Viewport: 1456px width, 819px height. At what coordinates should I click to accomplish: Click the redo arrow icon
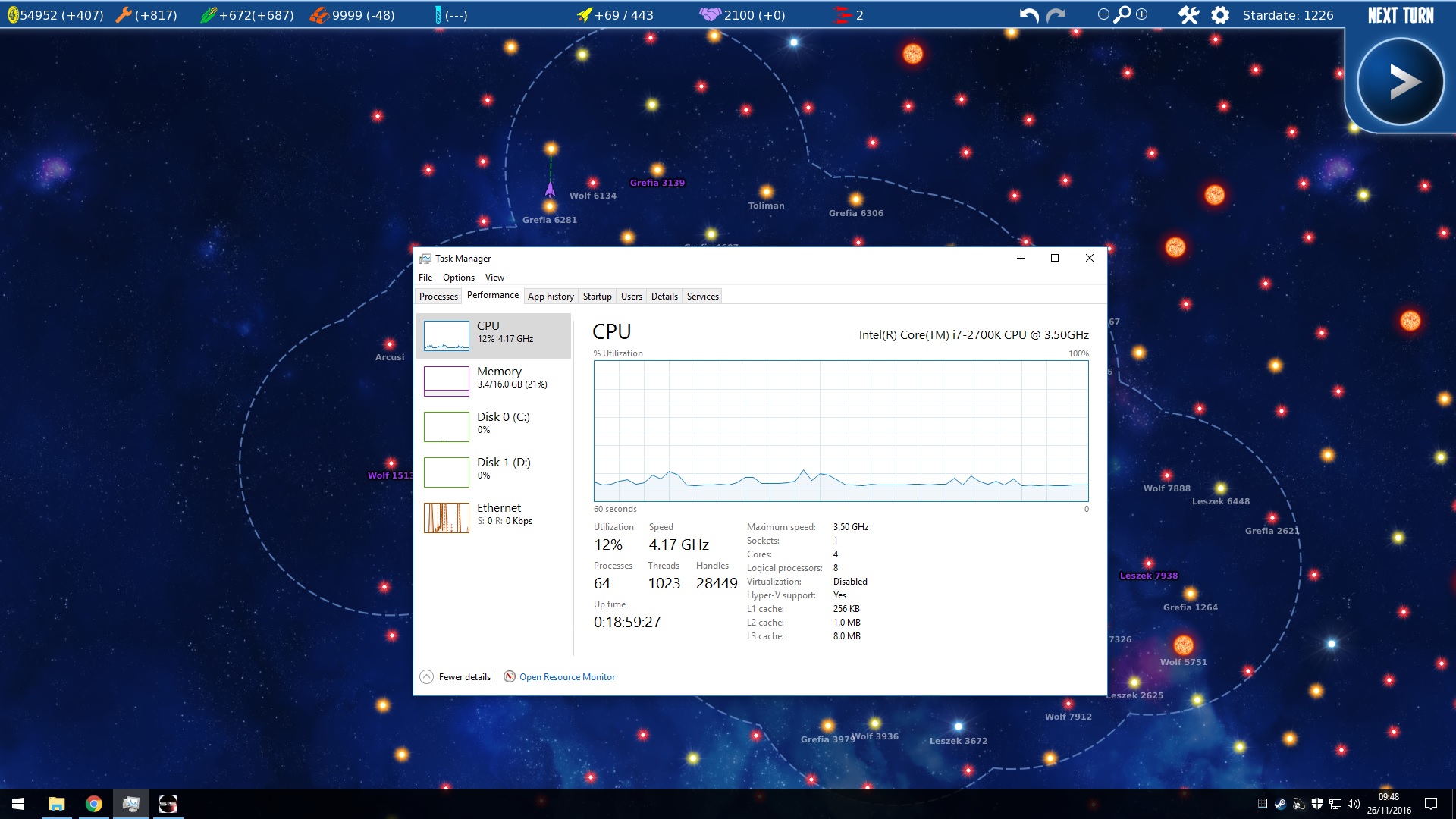(x=1056, y=15)
